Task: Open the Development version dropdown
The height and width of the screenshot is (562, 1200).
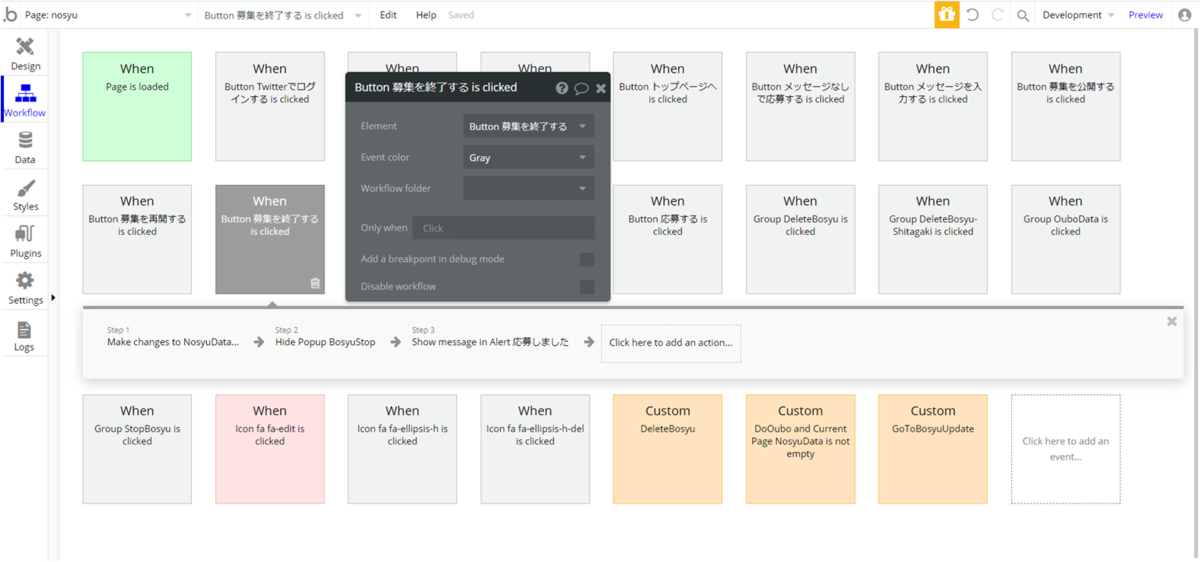Action: [x=1078, y=15]
